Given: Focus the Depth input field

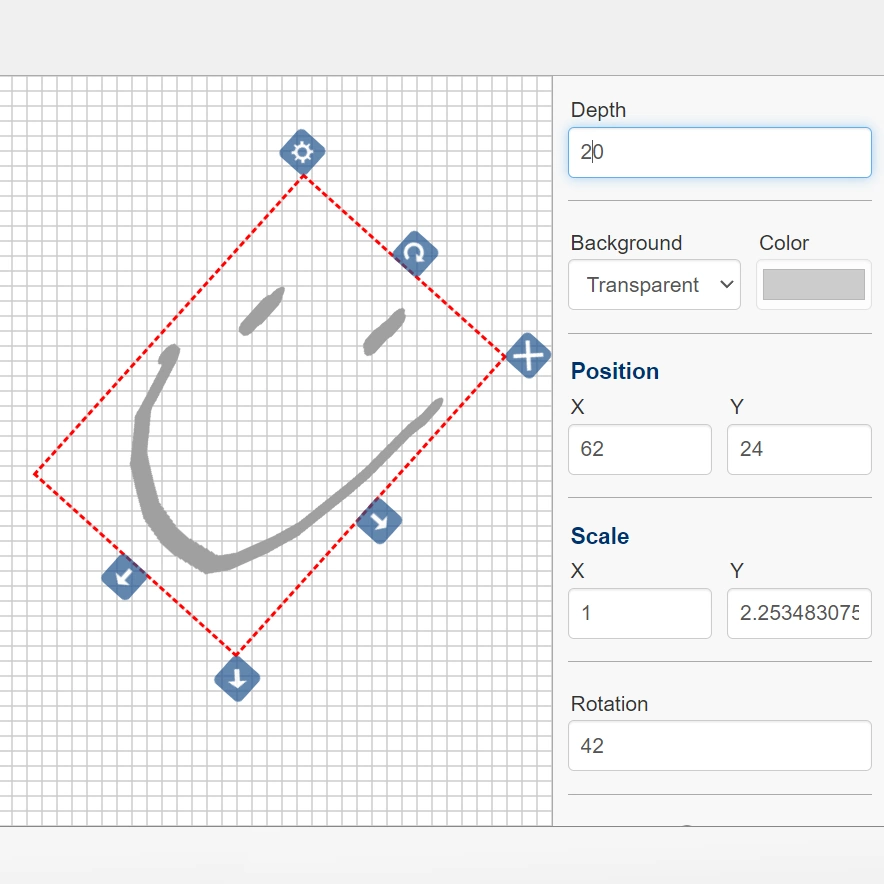Looking at the screenshot, I should pos(719,153).
